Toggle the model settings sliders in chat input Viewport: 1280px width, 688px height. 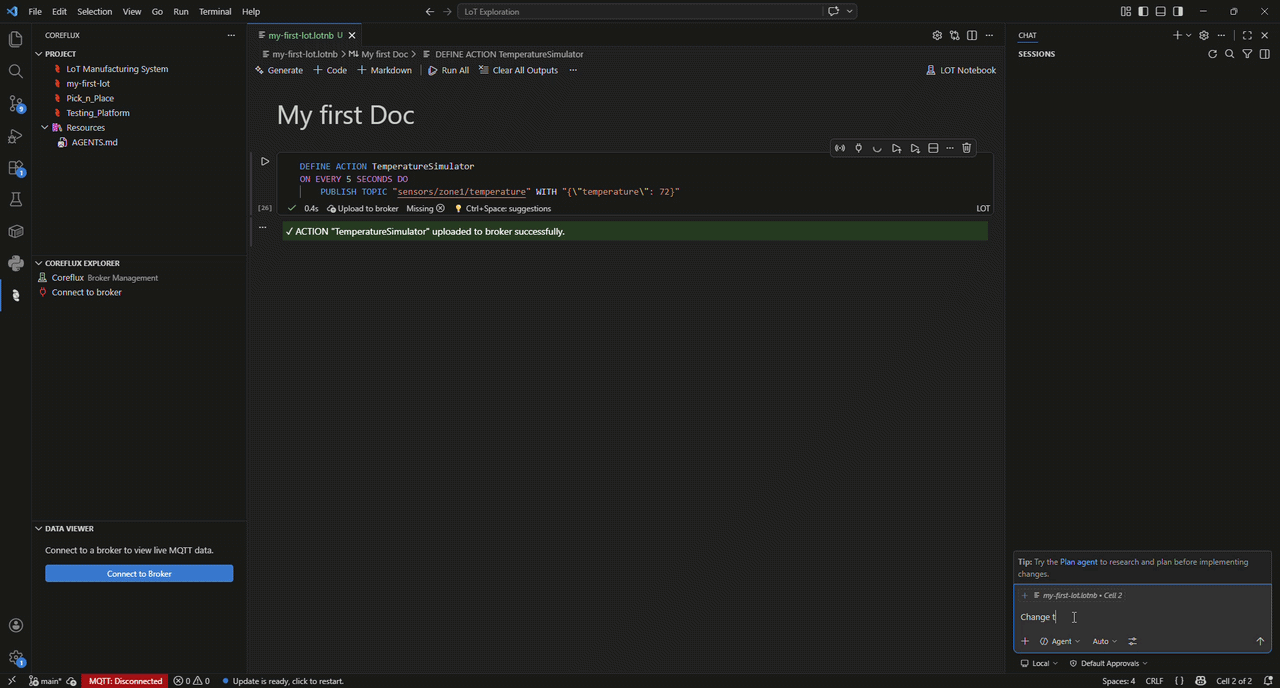tap(1132, 641)
